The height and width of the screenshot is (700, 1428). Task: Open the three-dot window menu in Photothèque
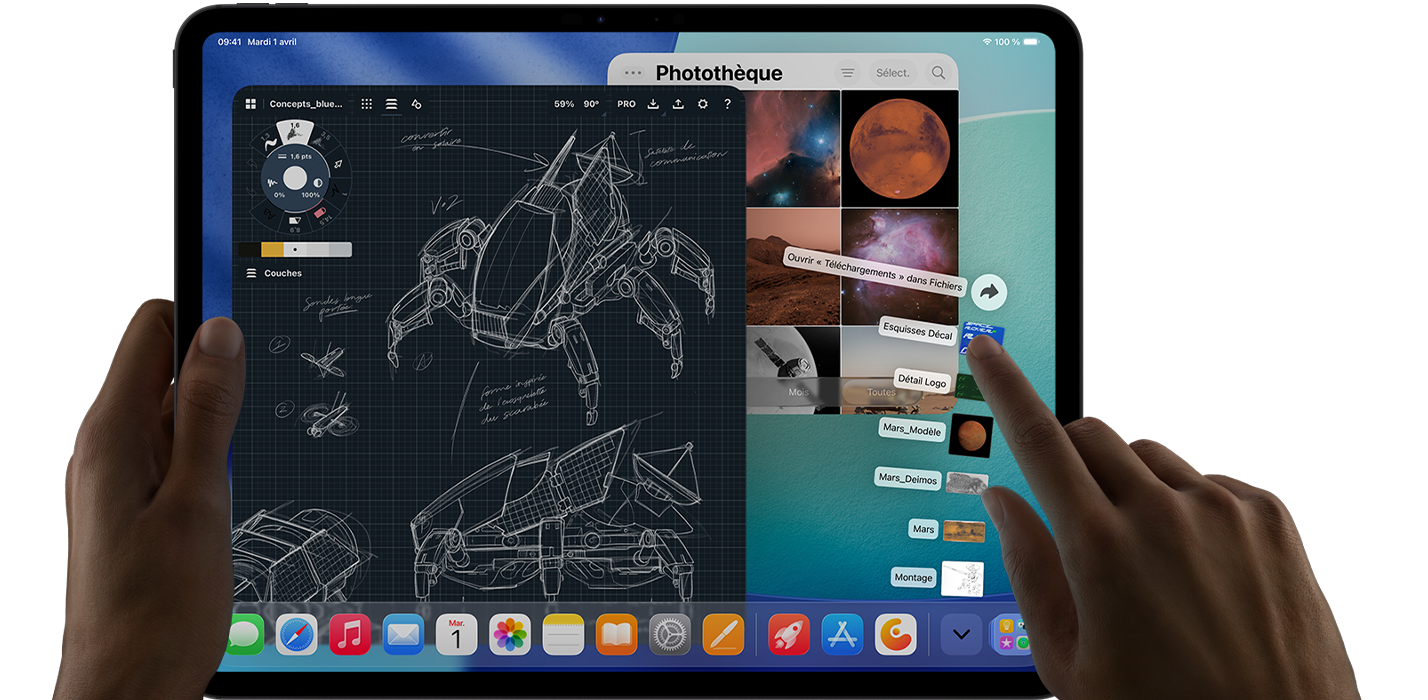[x=632, y=73]
